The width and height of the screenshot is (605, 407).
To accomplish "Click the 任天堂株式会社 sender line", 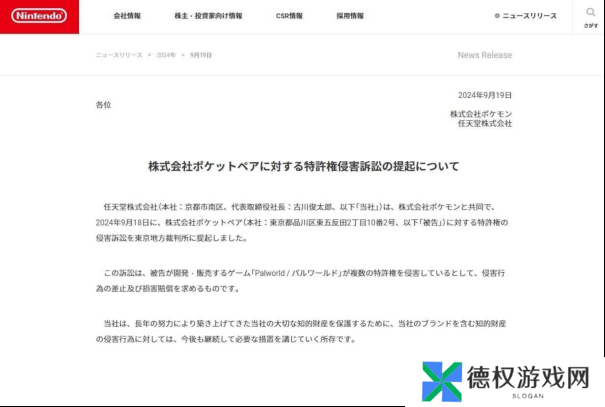I will (485, 123).
